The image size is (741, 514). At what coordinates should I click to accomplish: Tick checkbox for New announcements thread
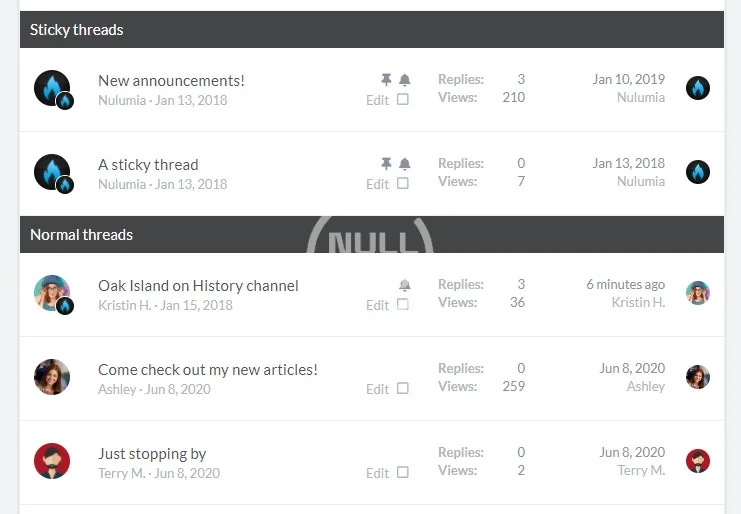coord(403,100)
